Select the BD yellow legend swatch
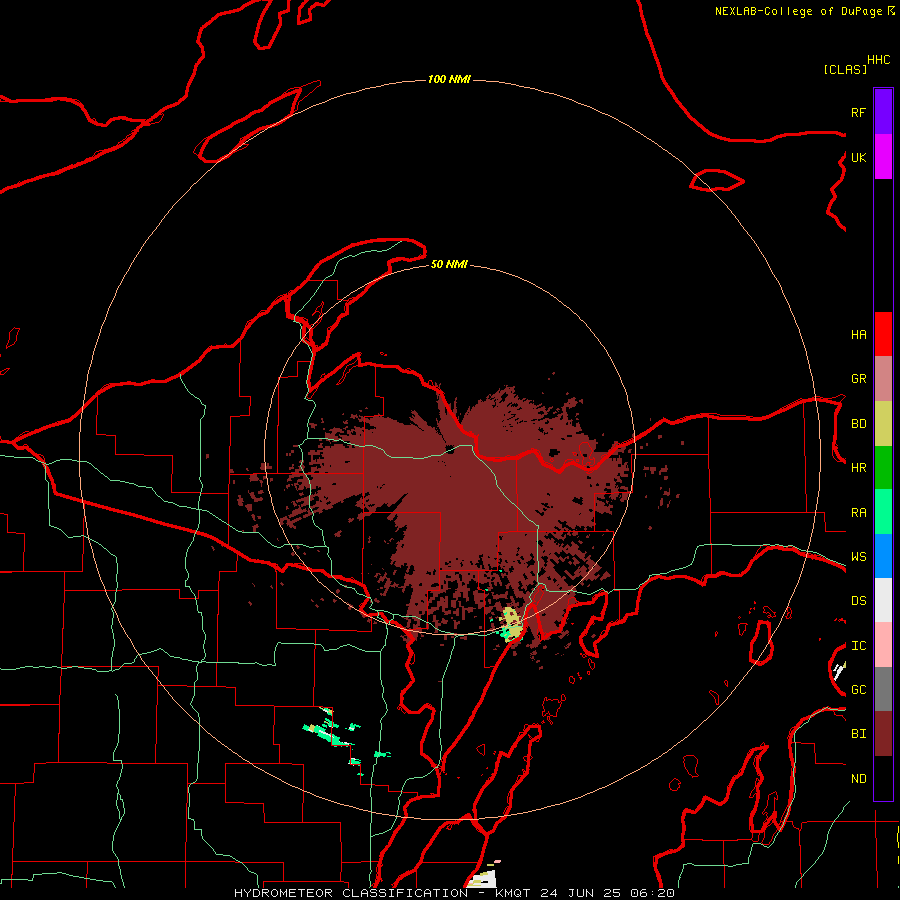 coord(883,424)
